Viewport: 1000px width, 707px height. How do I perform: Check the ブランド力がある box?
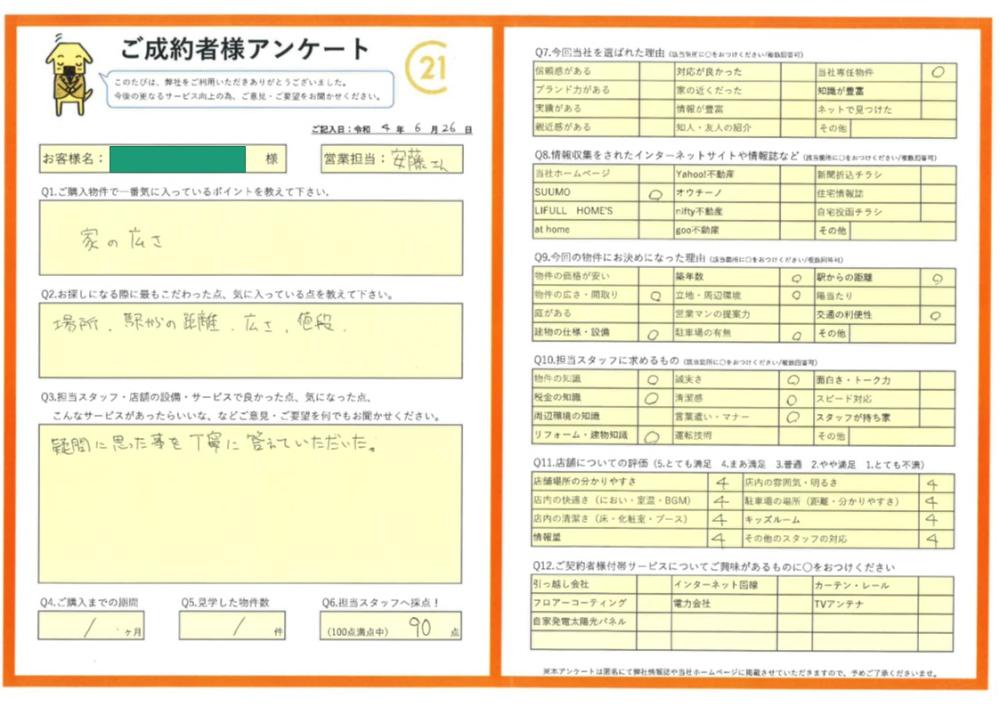(x=656, y=90)
